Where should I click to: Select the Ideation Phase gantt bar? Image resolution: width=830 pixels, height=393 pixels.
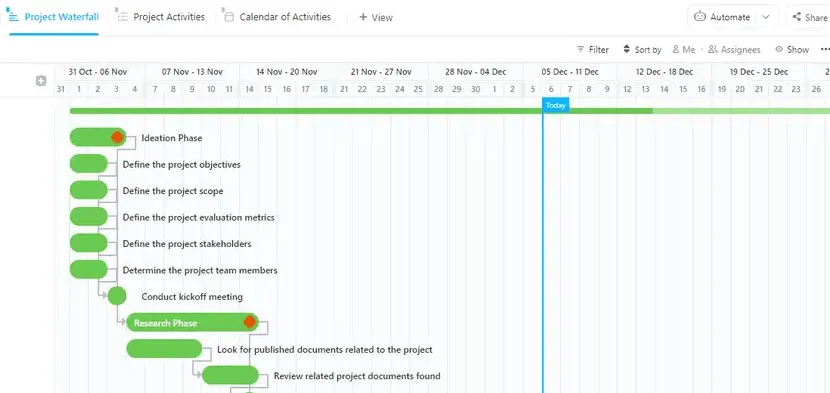[x=97, y=137]
